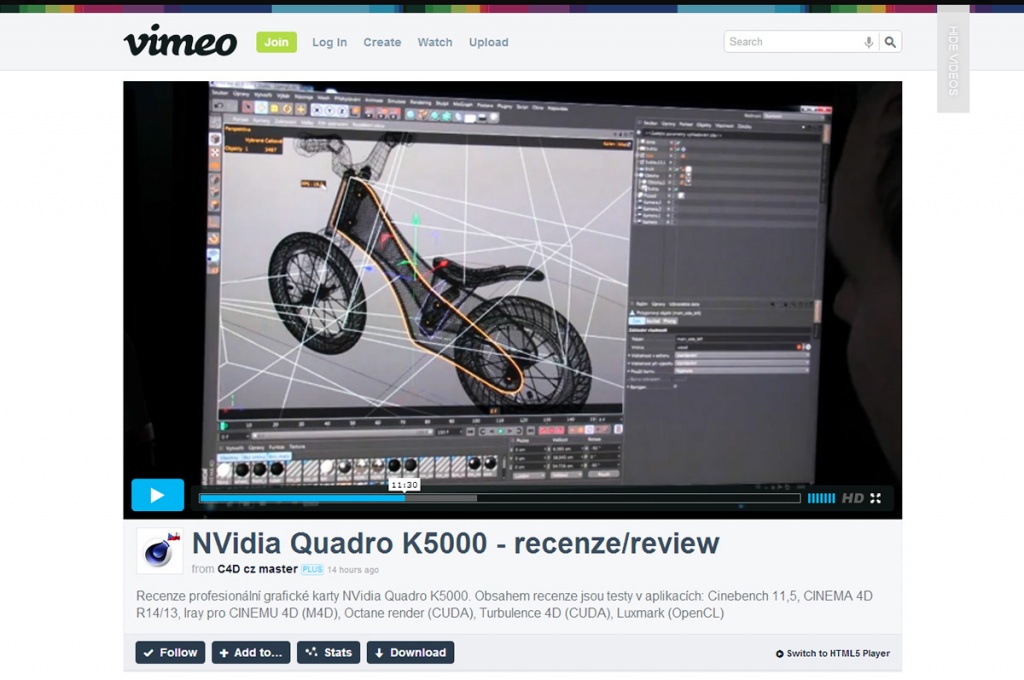Viewport: 1024px width, 680px height.
Task: Open the Watch menu item
Action: pyautogui.click(x=435, y=42)
